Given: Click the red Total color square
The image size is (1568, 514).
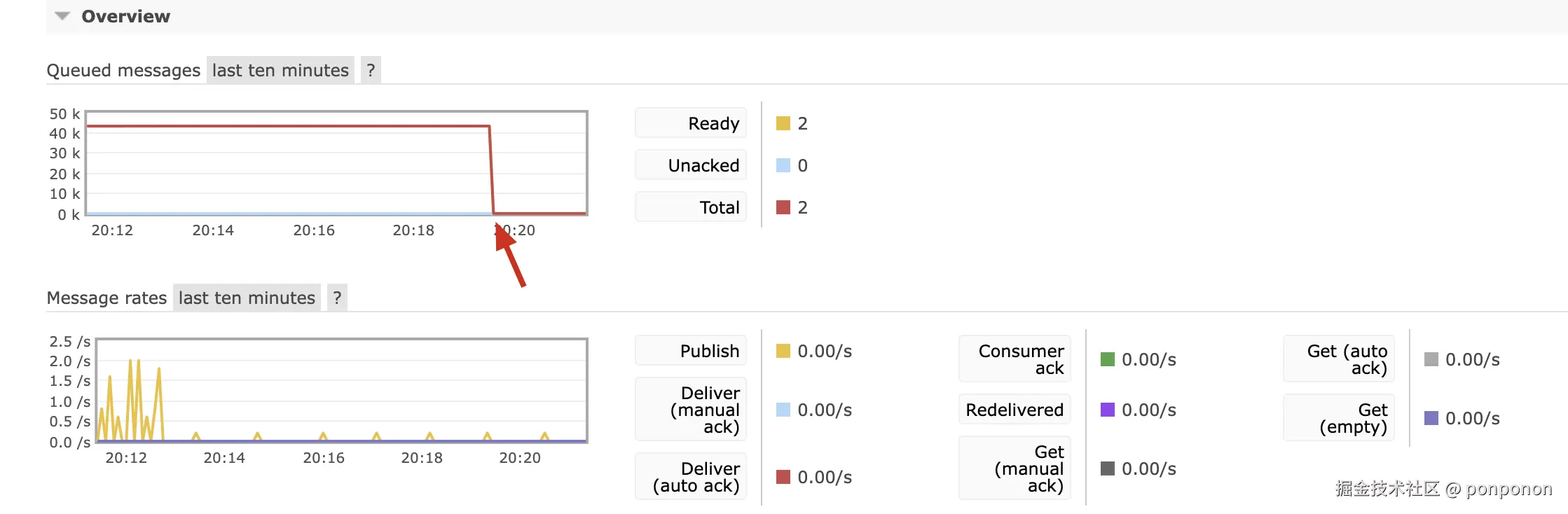Looking at the screenshot, I should click(783, 207).
